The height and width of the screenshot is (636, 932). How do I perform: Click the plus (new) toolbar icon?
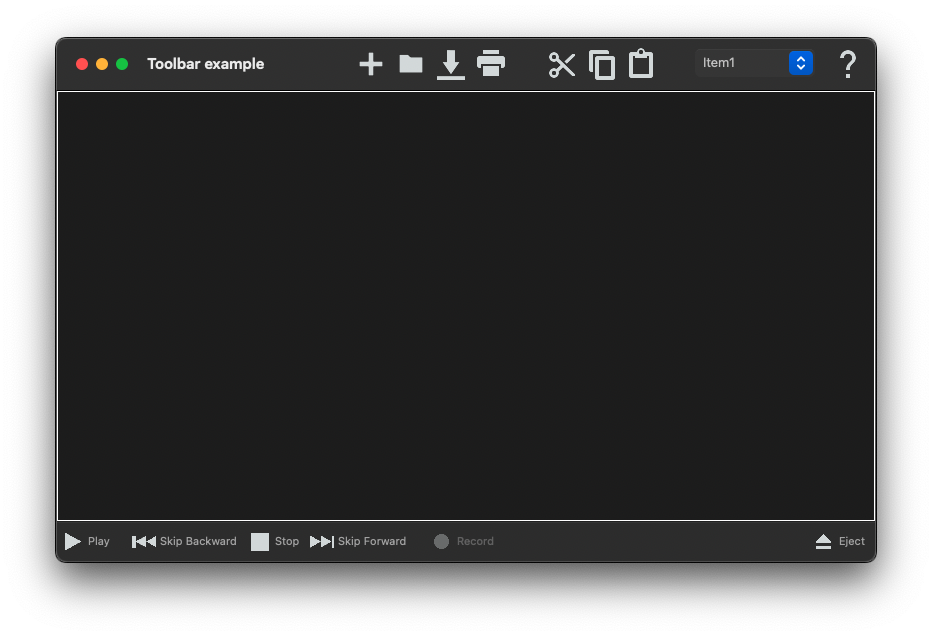point(371,64)
